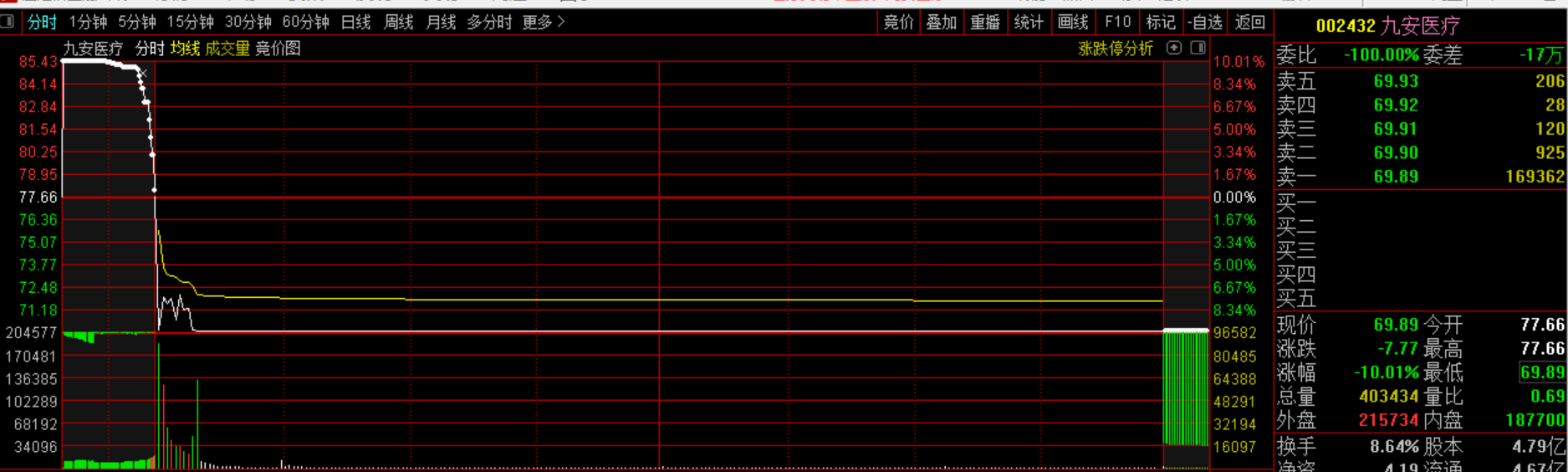Open F10 company information
The height and width of the screenshot is (472, 1568).
(1117, 23)
